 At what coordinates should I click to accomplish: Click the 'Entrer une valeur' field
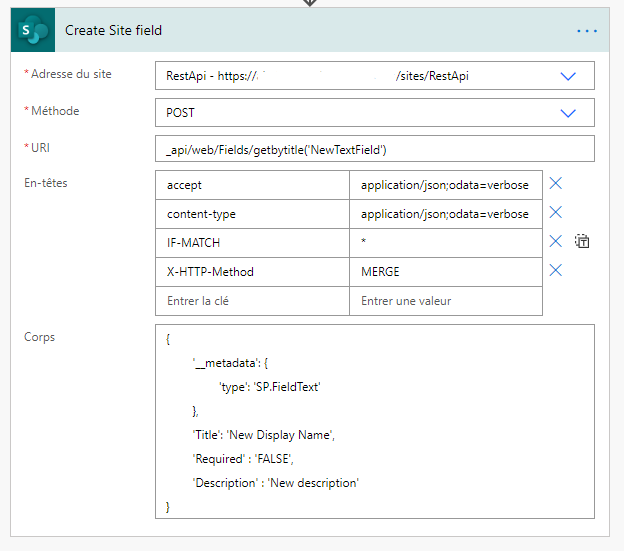(446, 301)
